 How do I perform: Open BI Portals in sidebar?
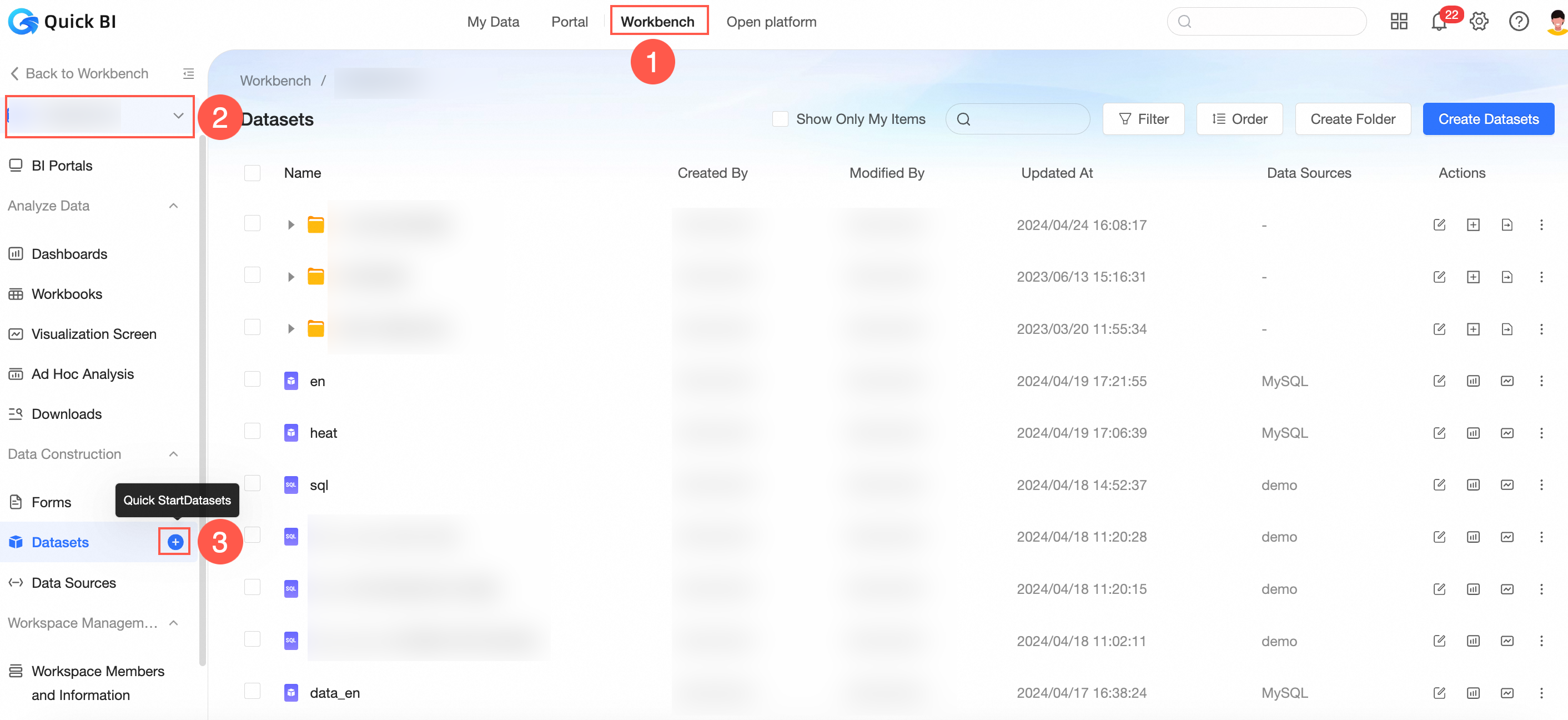(x=62, y=166)
